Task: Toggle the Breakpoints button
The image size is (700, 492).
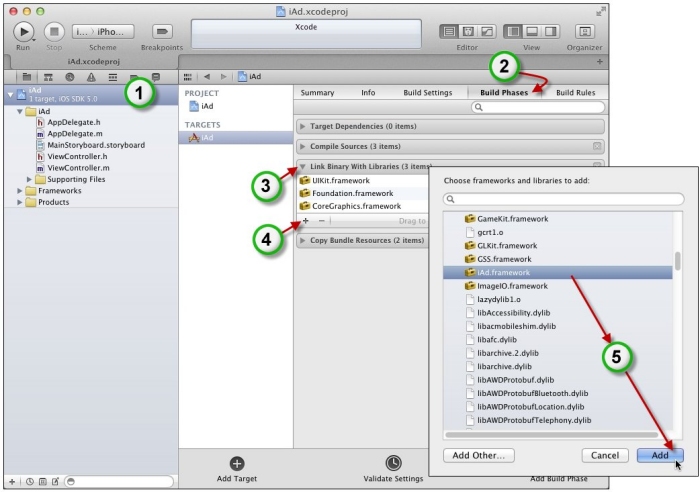Action: tap(162, 31)
